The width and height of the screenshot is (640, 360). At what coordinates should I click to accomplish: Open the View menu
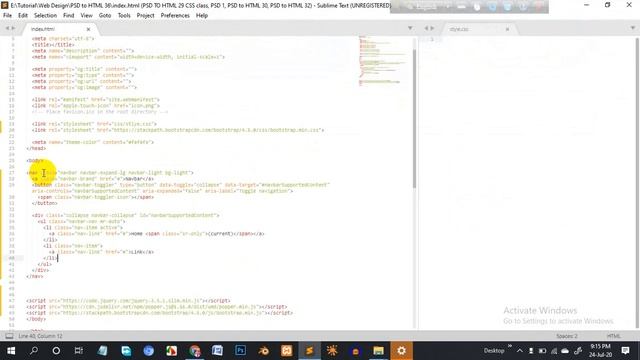pyautogui.click(x=87, y=16)
